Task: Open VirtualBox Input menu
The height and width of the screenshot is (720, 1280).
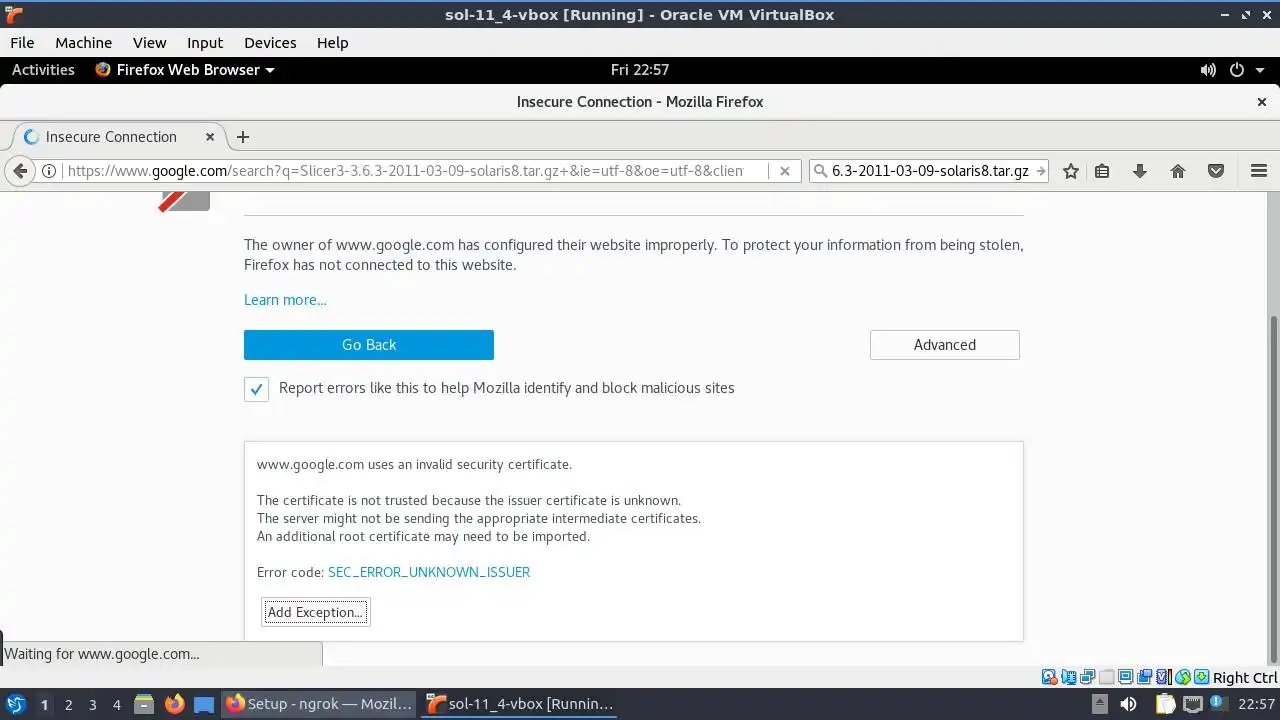Action: 205,43
